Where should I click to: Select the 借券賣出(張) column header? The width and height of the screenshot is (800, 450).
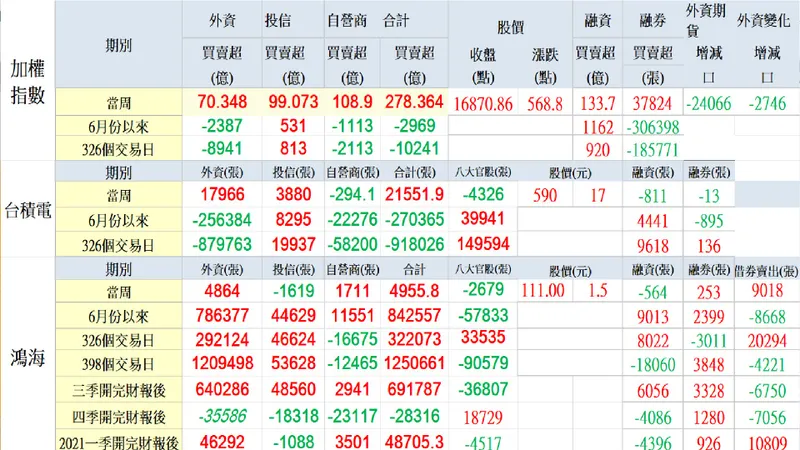pos(766,271)
